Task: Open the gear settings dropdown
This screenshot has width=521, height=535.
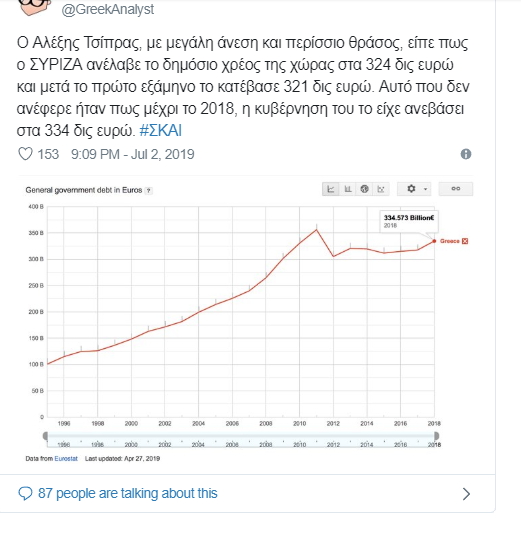Action: click(x=414, y=189)
